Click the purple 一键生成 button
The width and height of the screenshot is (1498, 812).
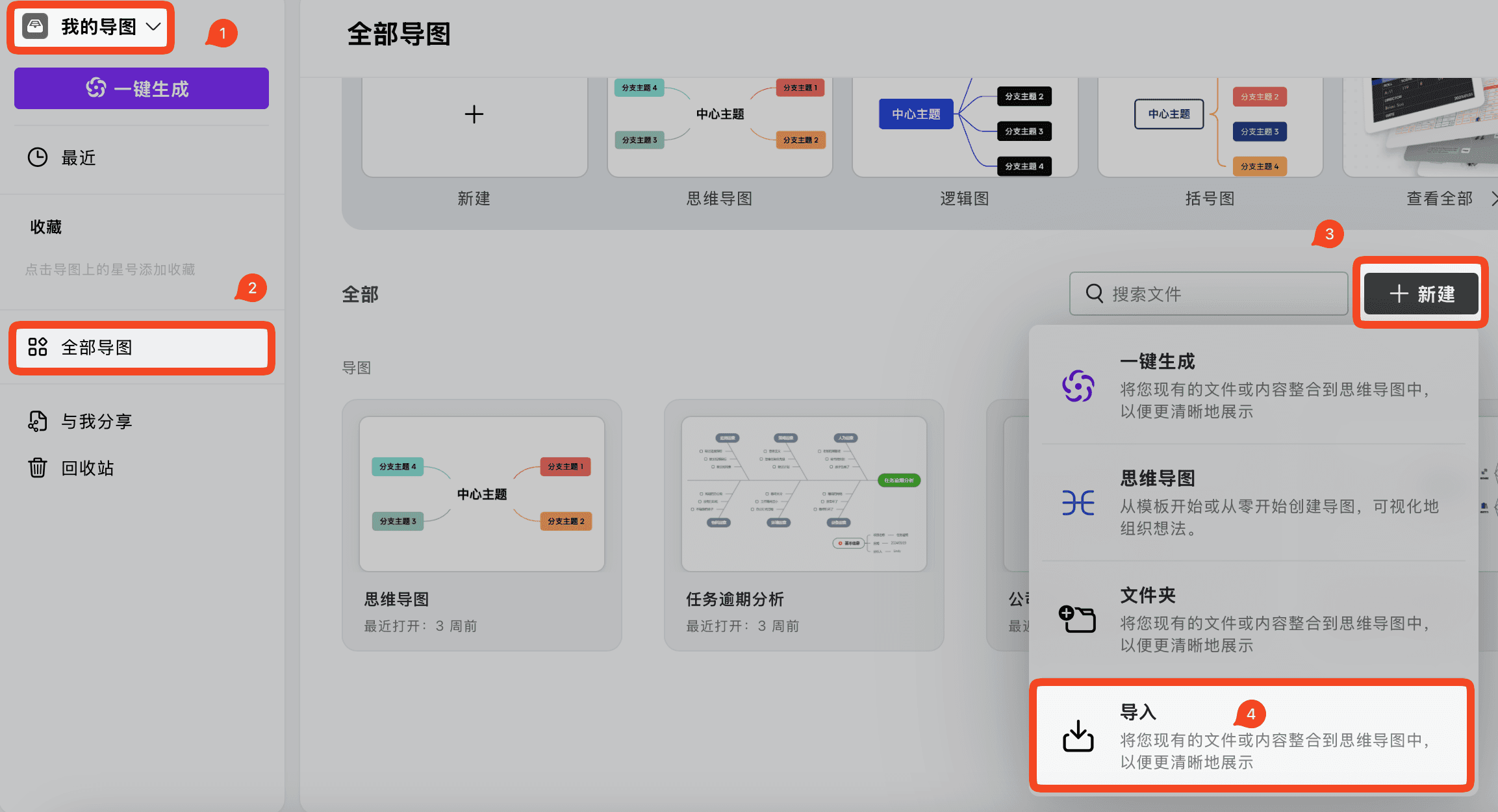pyautogui.click(x=141, y=88)
